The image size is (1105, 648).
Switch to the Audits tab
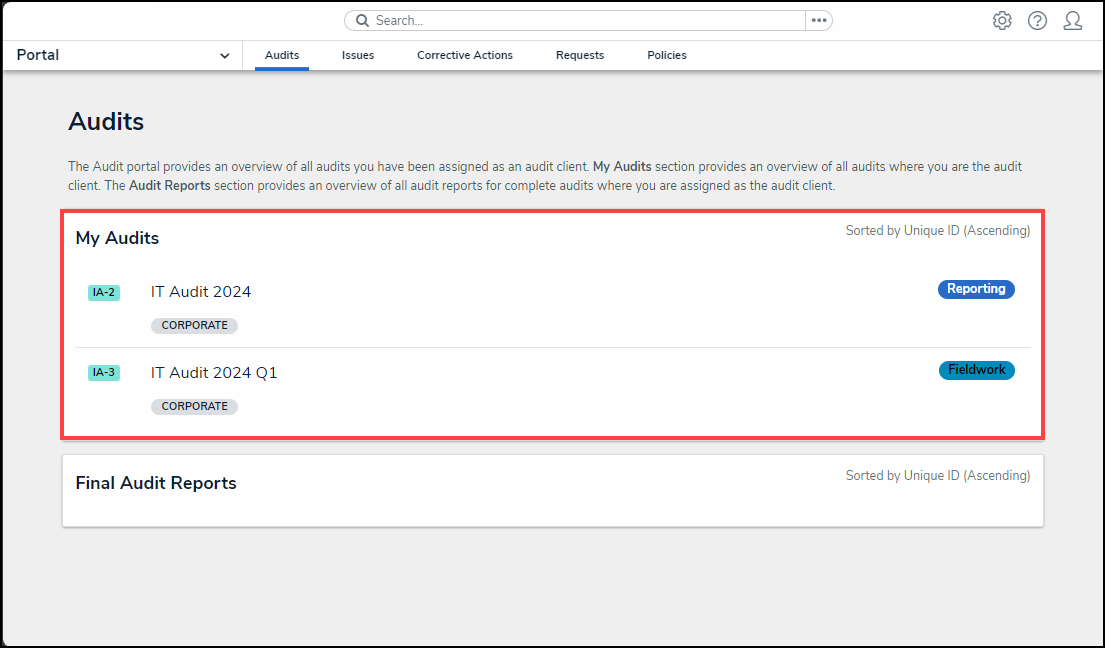[x=282, y=56]
